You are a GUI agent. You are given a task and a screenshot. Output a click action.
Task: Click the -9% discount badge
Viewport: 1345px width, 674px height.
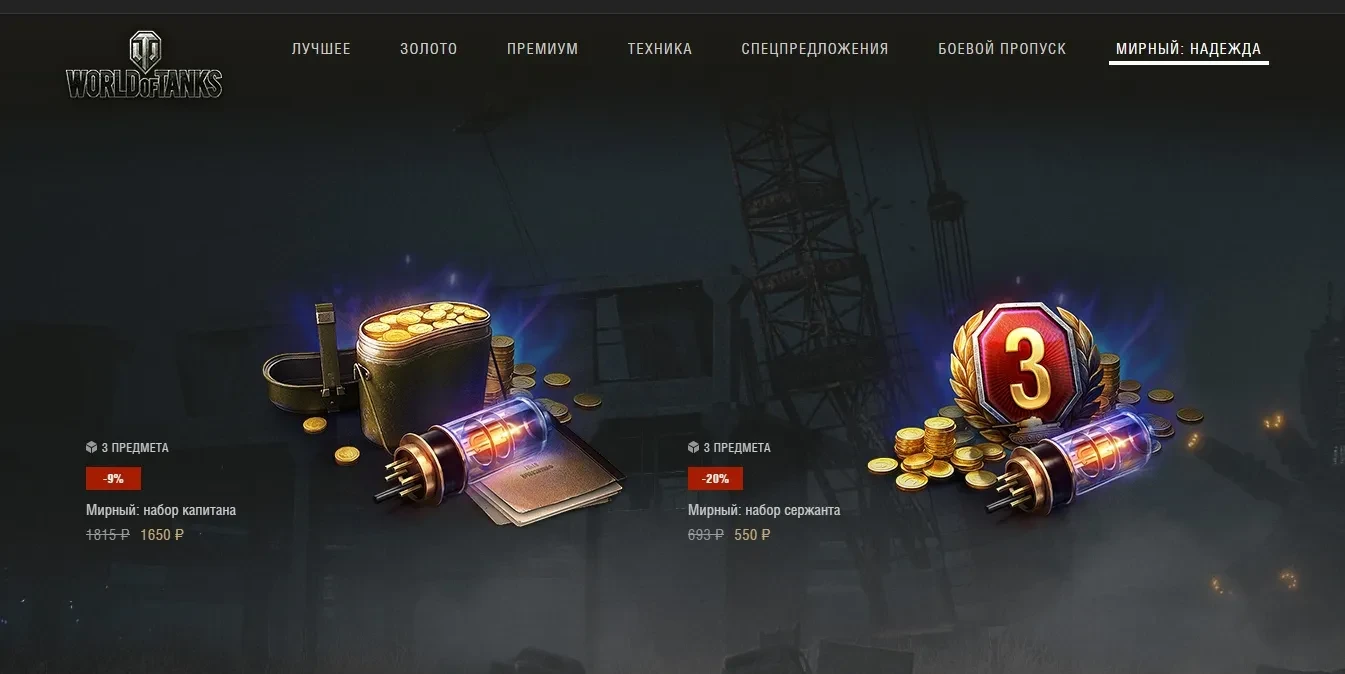[113, 479]
